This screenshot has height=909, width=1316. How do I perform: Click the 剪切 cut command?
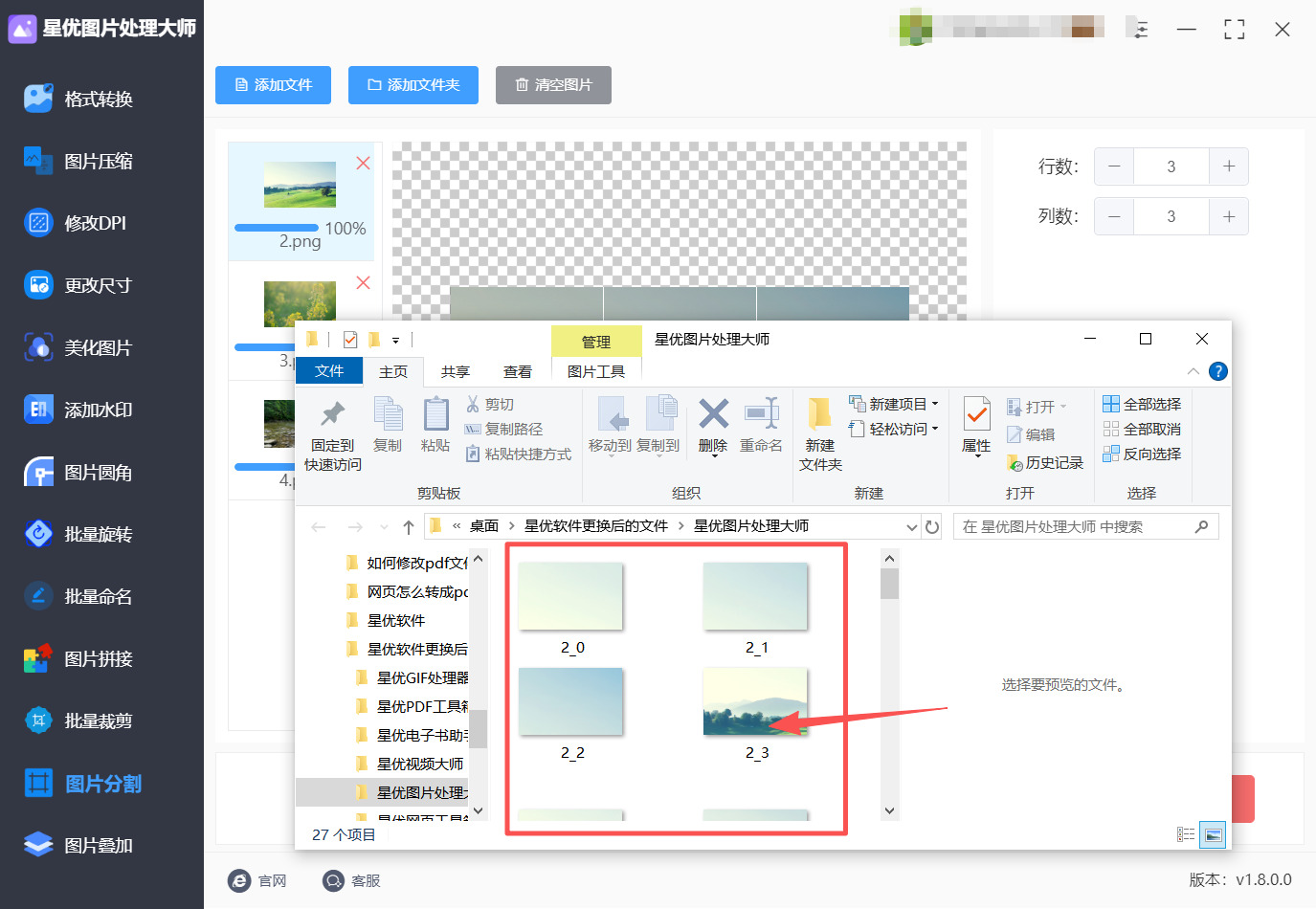point(490,405)
